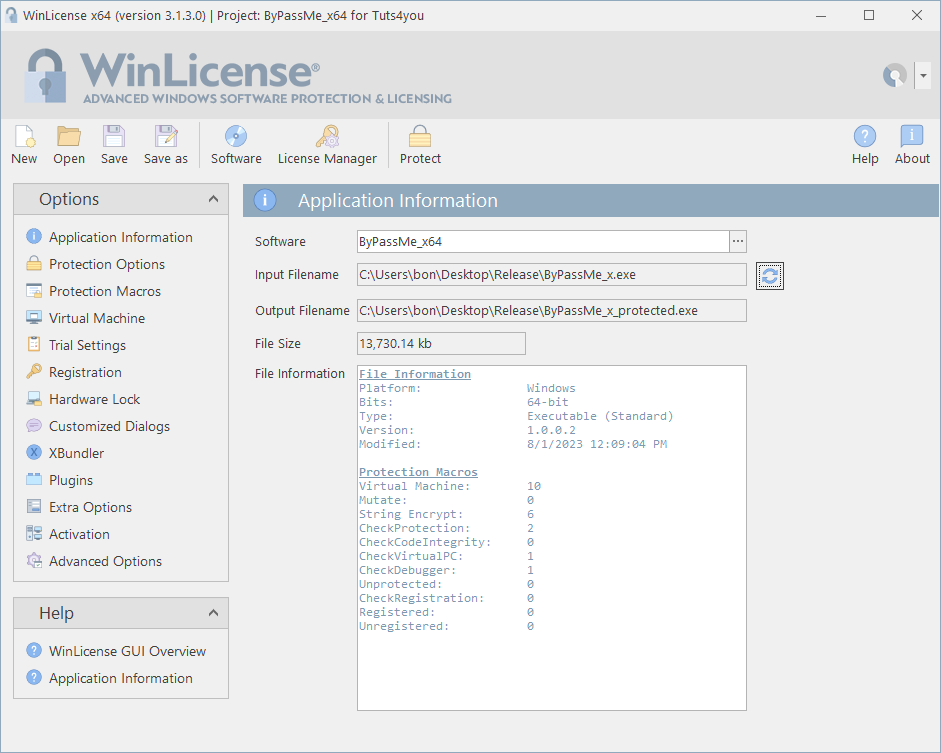Click the New project toolbar icon

point(24,145)
